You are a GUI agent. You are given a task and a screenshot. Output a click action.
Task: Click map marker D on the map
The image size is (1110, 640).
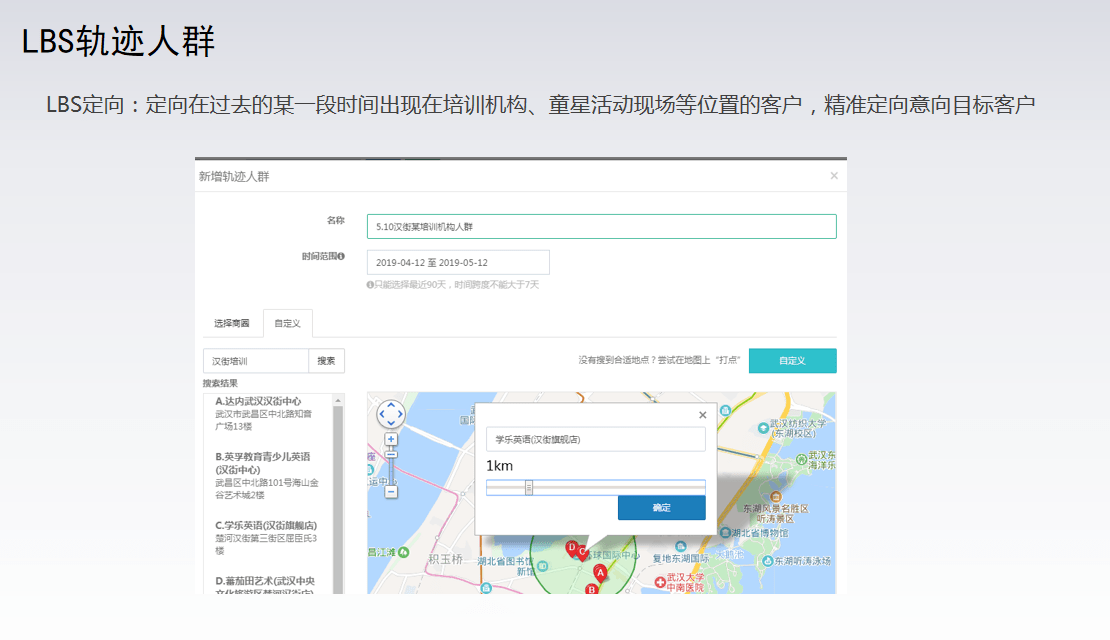click(x=572, y=547)
